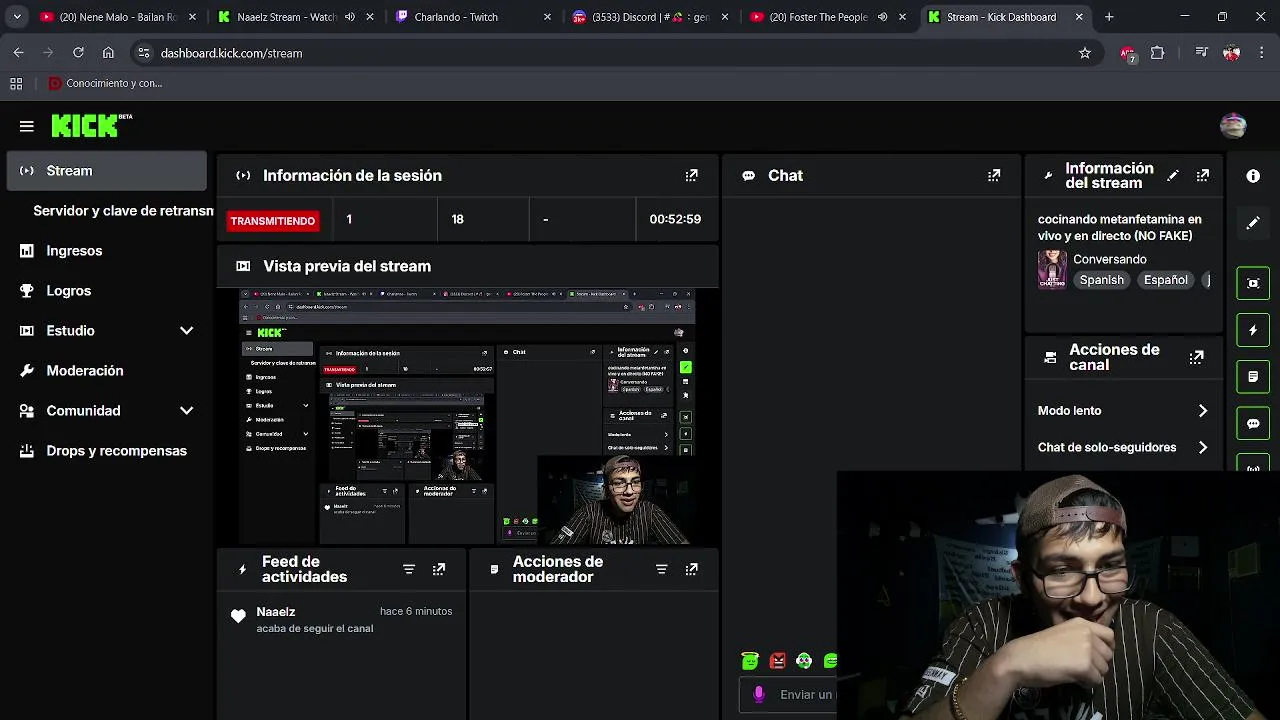1280x720 pixels.
Task: Click the stream preview video
Action: (467, 416)
